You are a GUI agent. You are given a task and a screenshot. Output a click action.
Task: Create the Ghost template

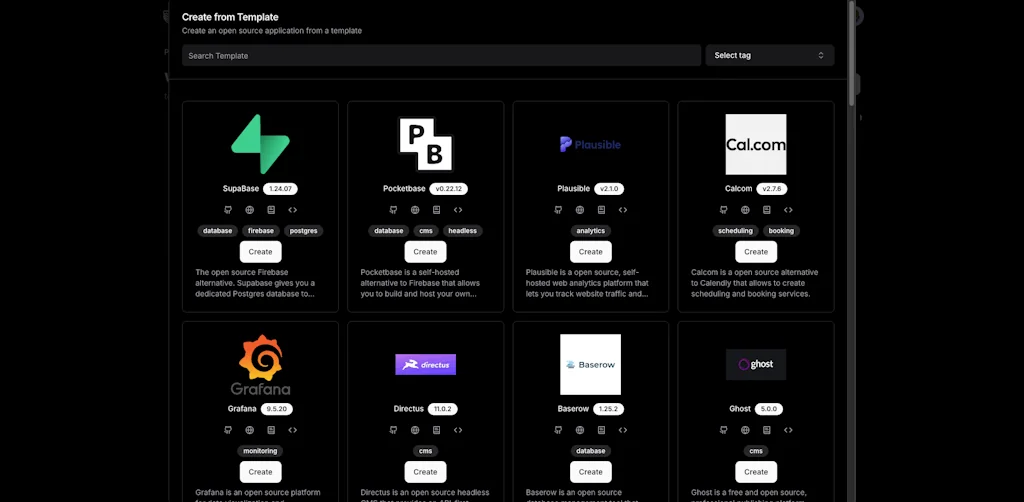click(x=756, y=472)
